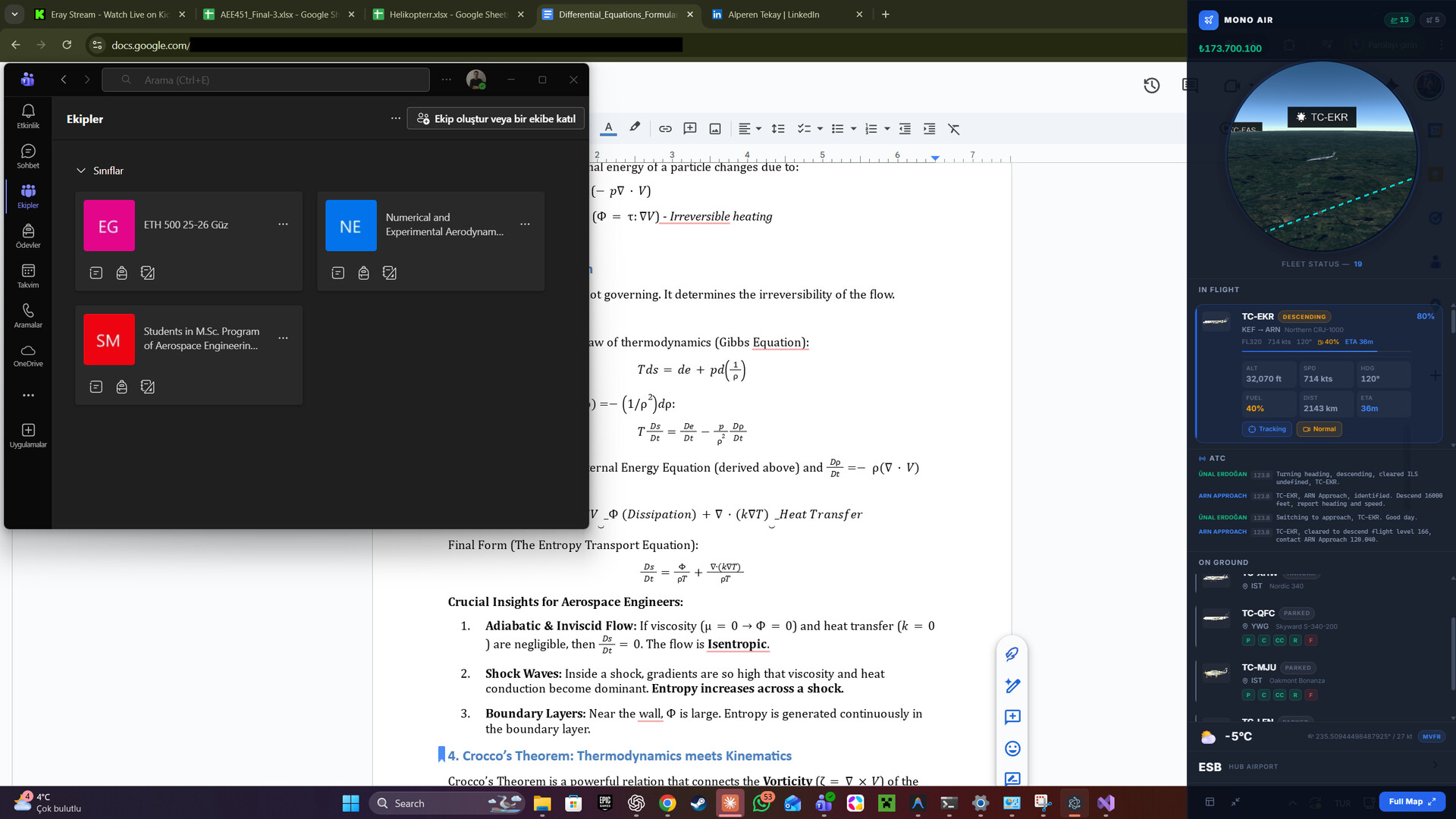Image resolution: width=1456 pixels, height=819 pixels.
Task: Click Ekip oluştur veya bir ekibe katıl
Action: tap(496, 119)
